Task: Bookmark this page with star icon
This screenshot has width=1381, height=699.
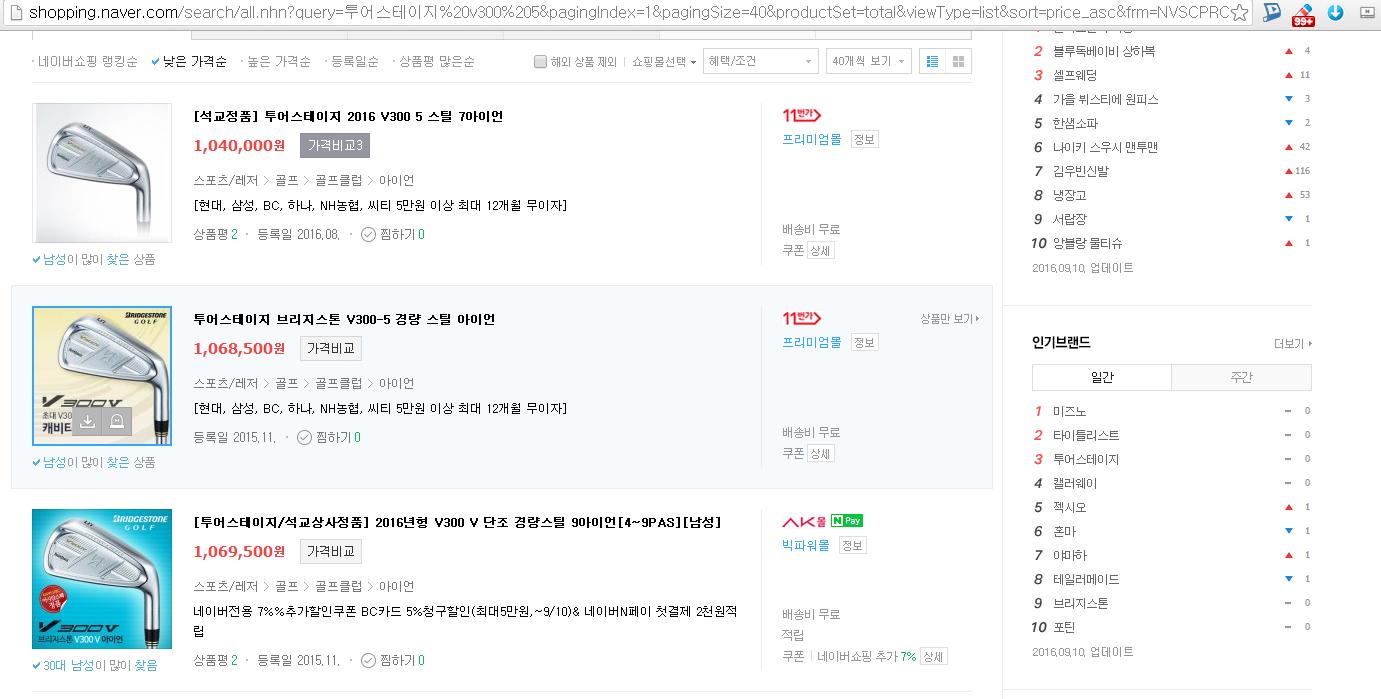Action: click(1240, 12)
